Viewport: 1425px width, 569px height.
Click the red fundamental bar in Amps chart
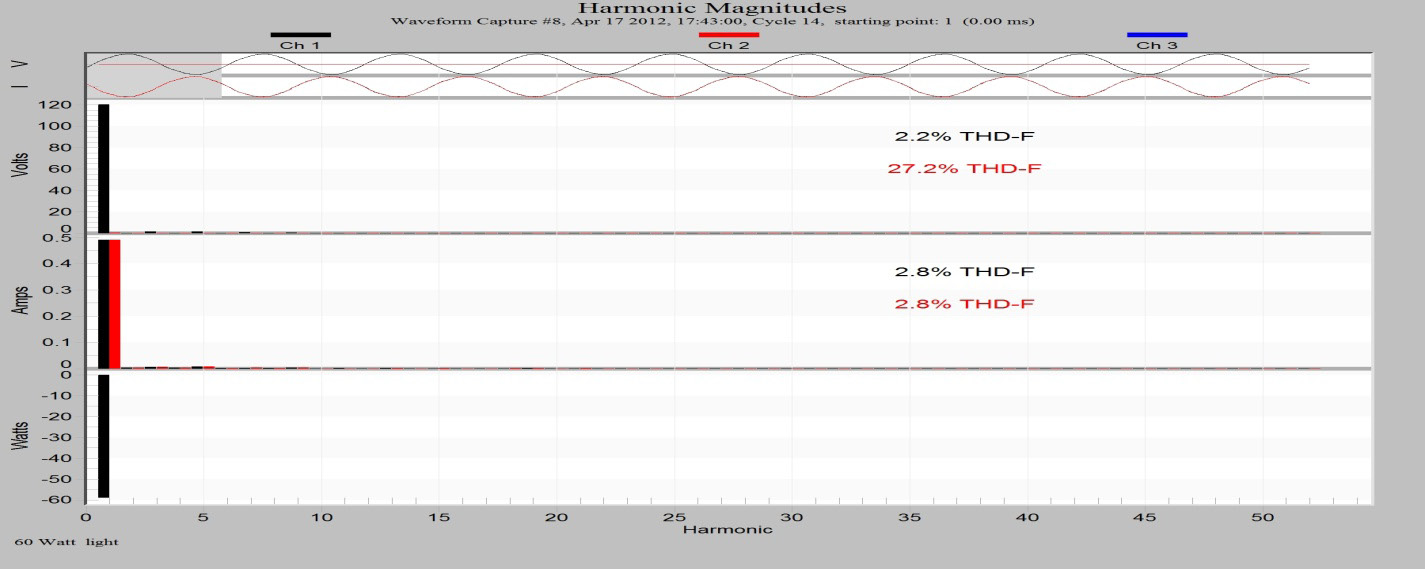pos(114,303)
